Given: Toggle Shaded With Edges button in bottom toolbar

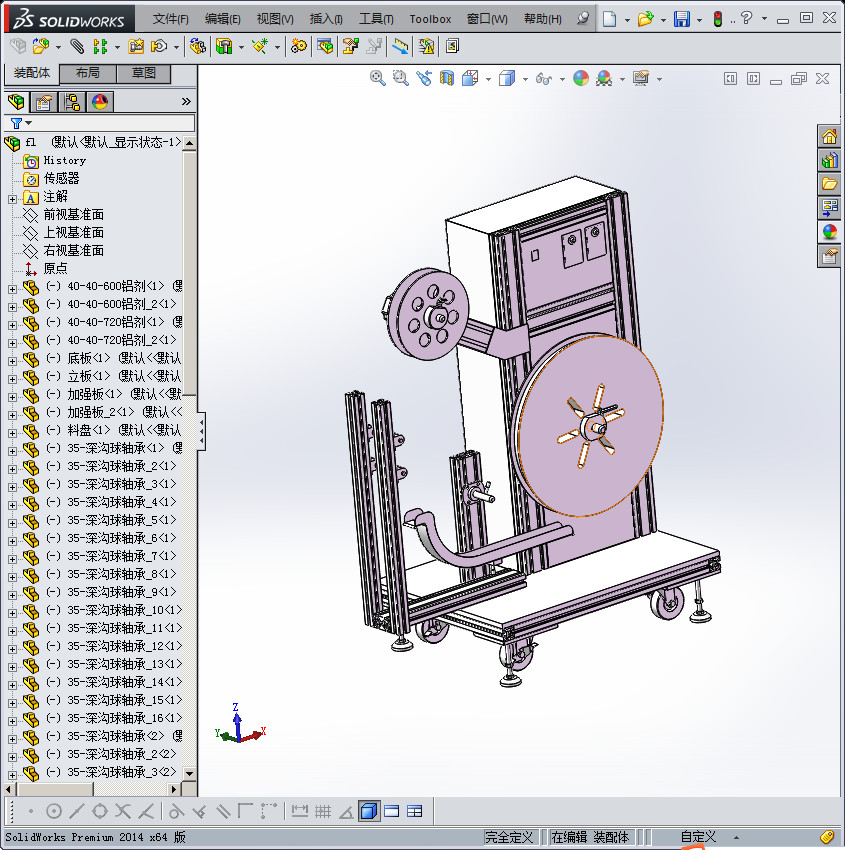Looking at the screenshot, I should (x=369, y=812).
